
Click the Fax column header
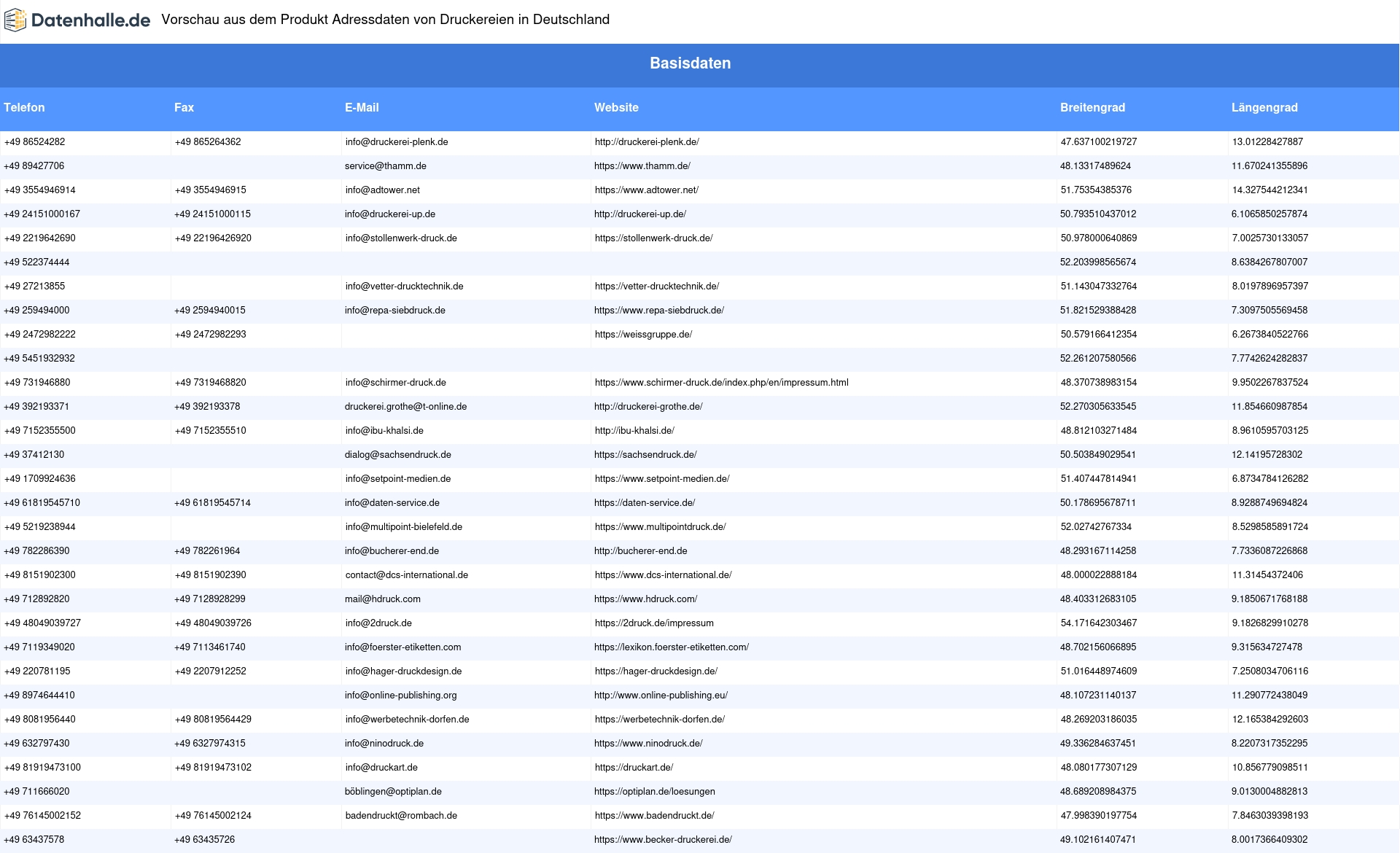[184, 108]
